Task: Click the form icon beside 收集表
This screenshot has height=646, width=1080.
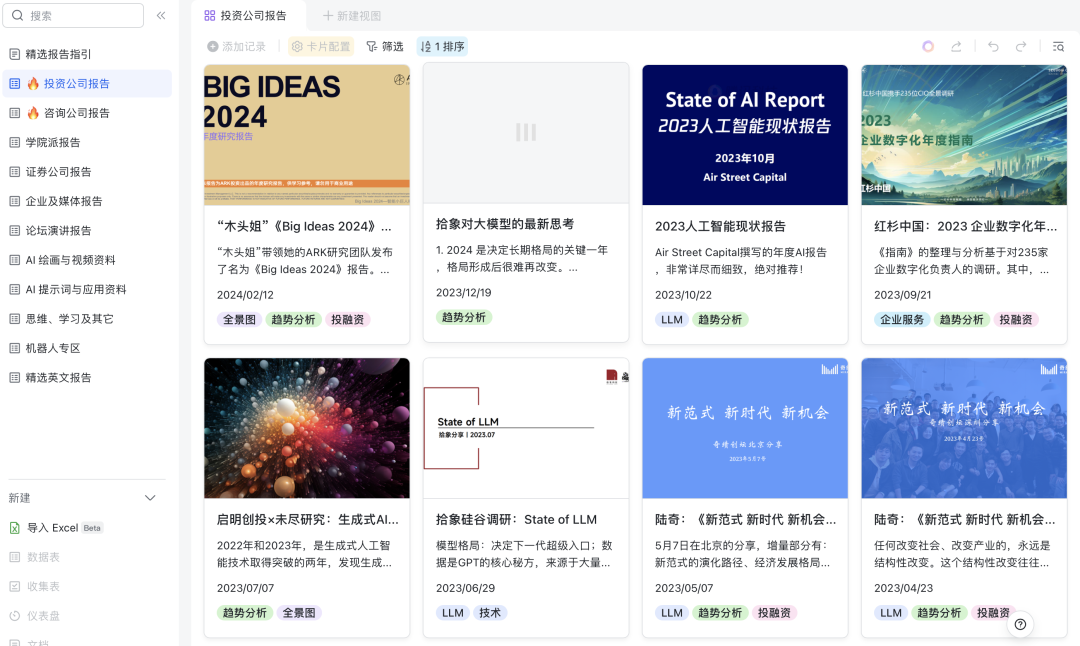Action: coord(14,587)
